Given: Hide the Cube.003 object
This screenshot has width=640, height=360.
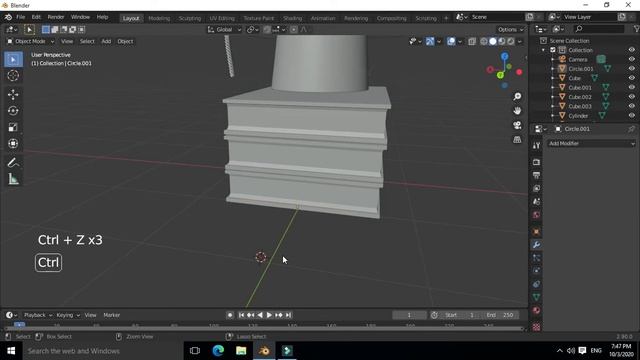Looking at the screenshot, I should pyautogui.click(x=631, y=106).
